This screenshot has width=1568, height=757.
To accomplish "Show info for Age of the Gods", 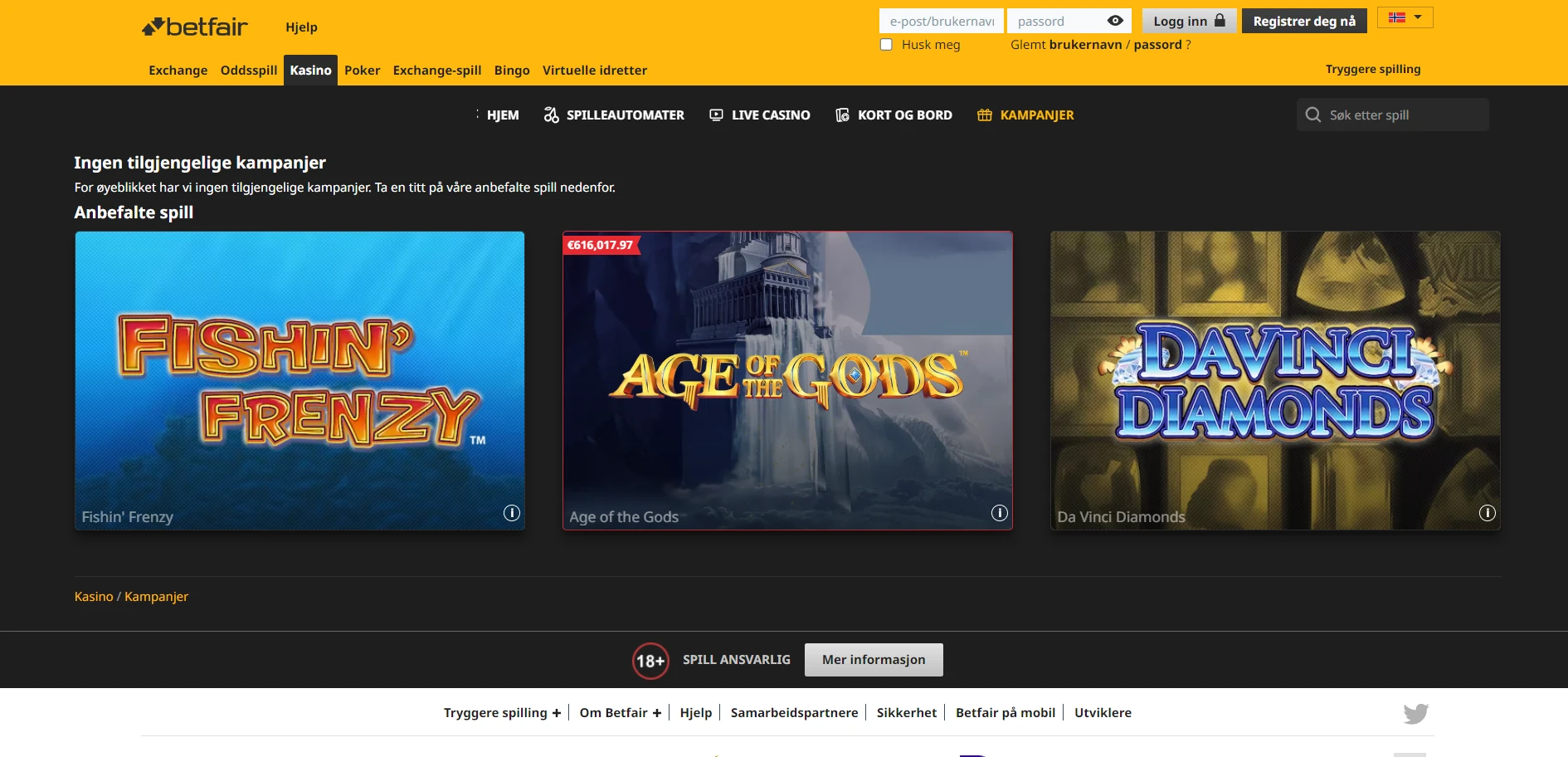I will click(x=1000, y=513).
